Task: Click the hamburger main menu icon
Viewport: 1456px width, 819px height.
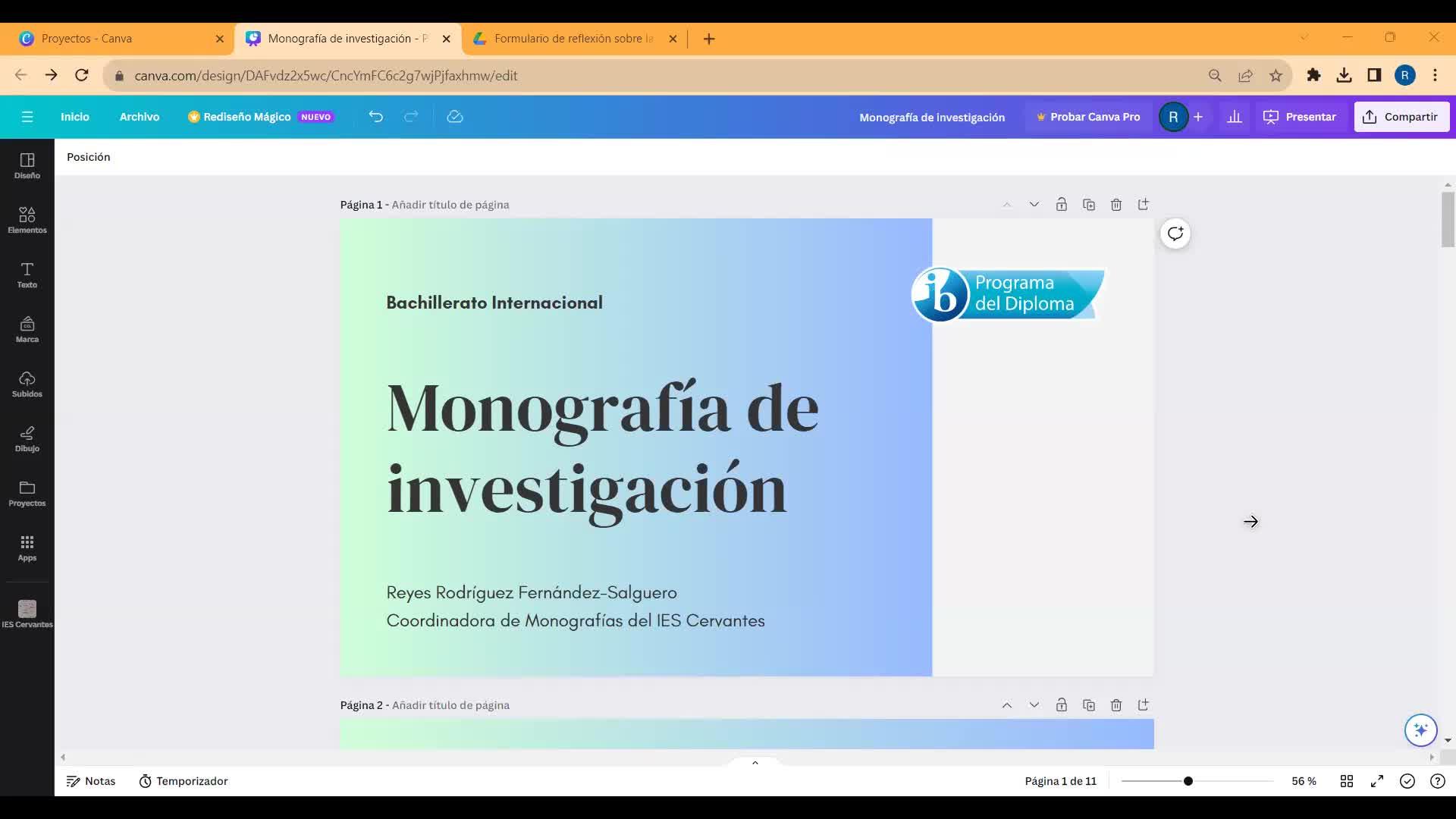Action: (27, 117)
